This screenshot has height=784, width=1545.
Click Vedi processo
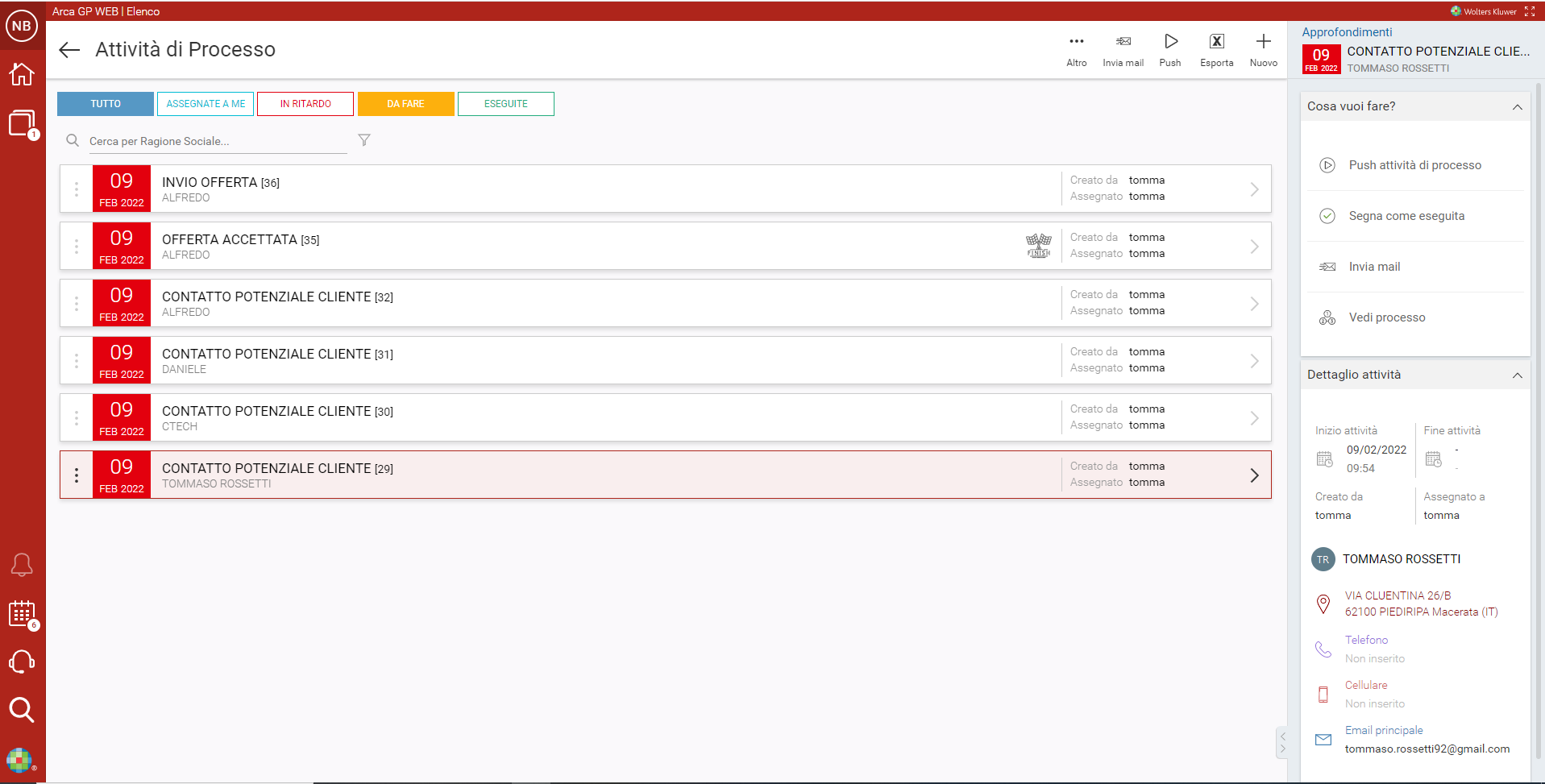coord(1415,317)
